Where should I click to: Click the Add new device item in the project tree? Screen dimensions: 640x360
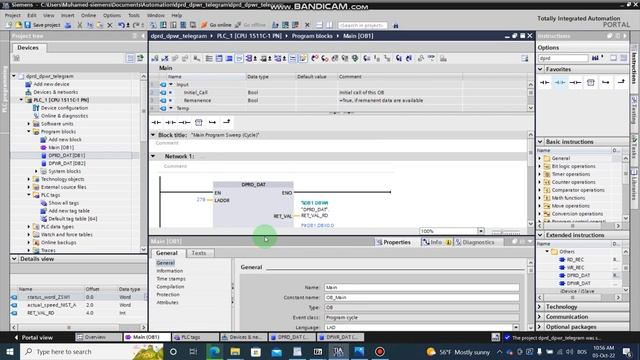51,84
